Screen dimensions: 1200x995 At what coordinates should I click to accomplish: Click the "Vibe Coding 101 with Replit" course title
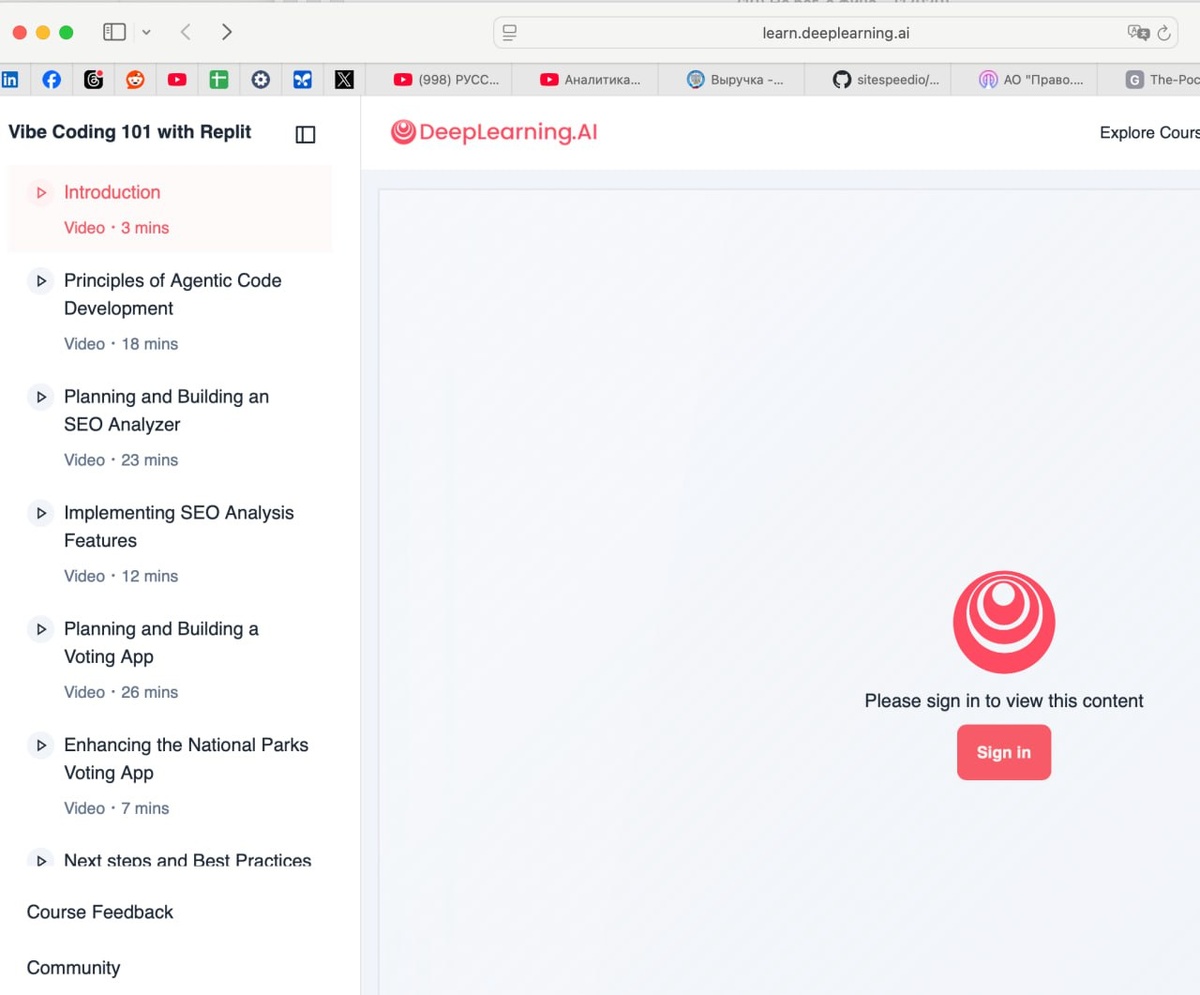[130, 132]
